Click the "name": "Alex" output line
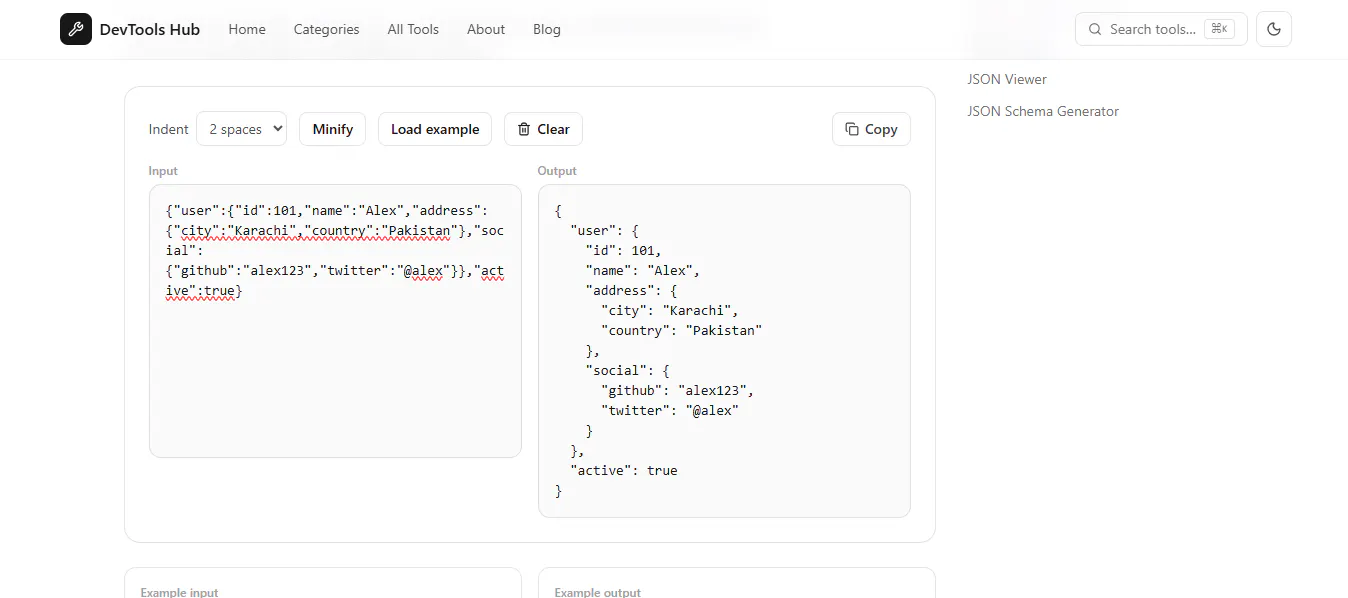 (x=643, y=270)
